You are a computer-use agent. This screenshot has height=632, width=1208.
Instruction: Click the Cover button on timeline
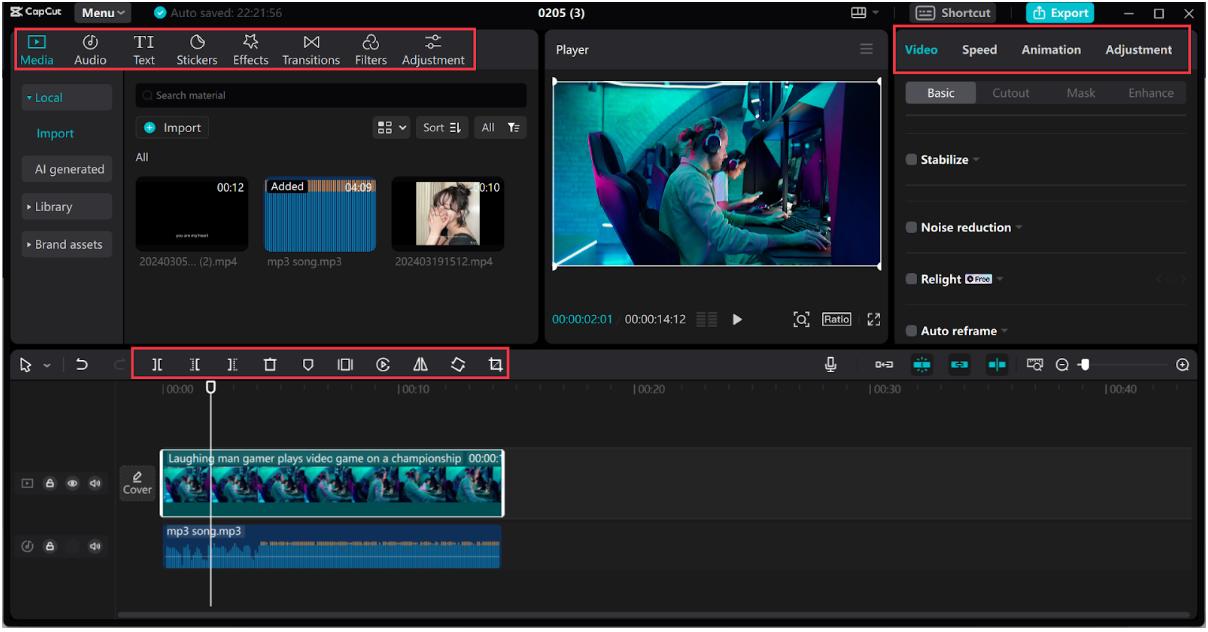tap(137, 483)
